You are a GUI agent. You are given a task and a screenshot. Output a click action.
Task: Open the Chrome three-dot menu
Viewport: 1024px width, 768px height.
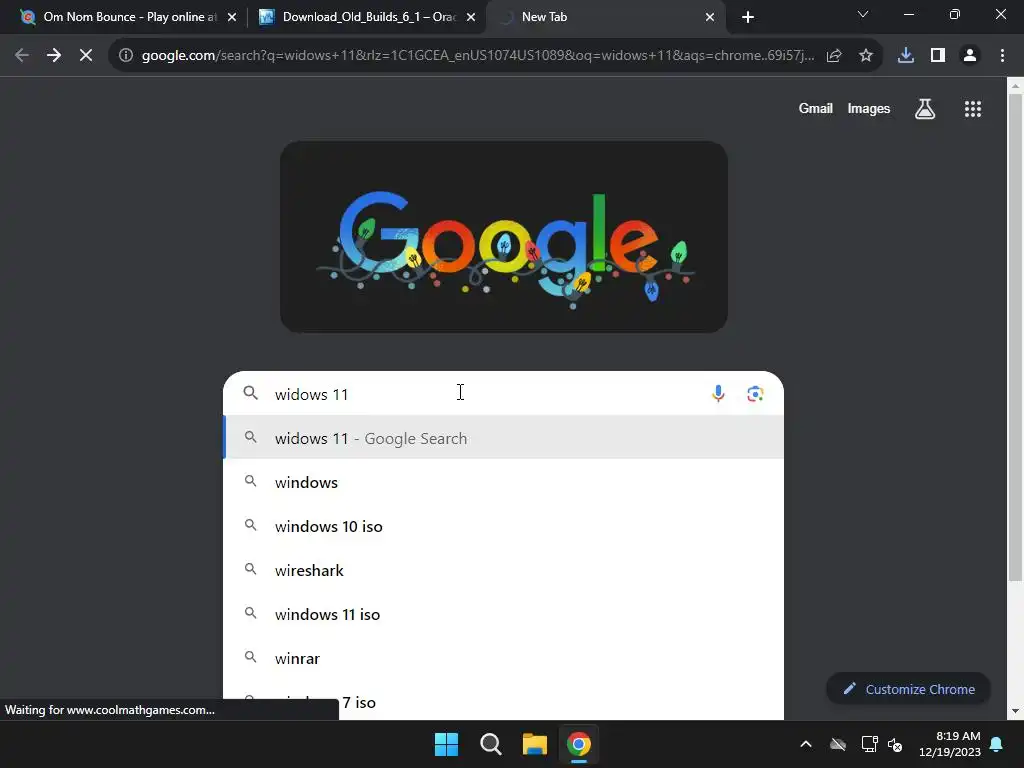tap(1002, 56)
